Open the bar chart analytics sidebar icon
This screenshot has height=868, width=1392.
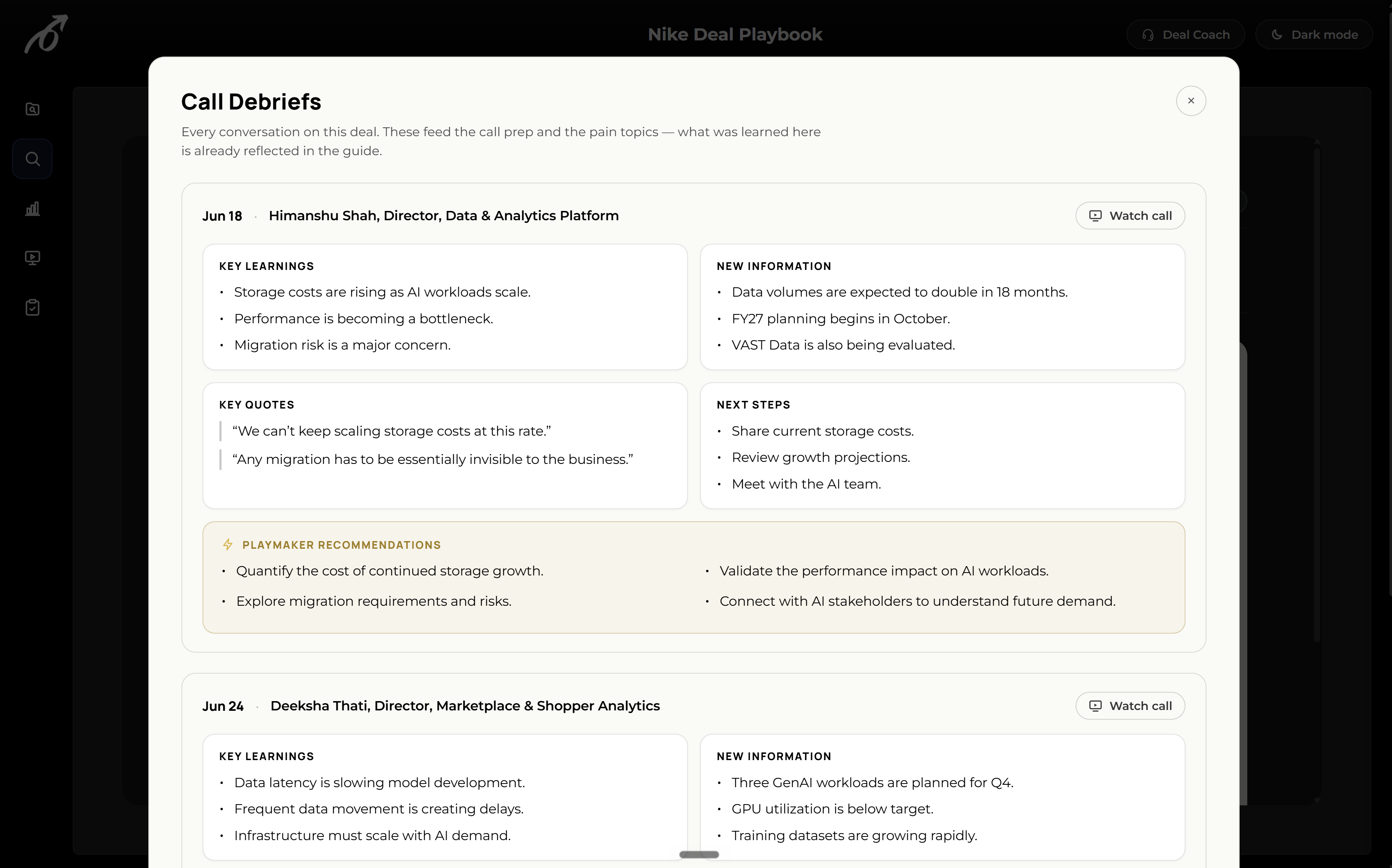pyautogui.click(x=33, y=209)
